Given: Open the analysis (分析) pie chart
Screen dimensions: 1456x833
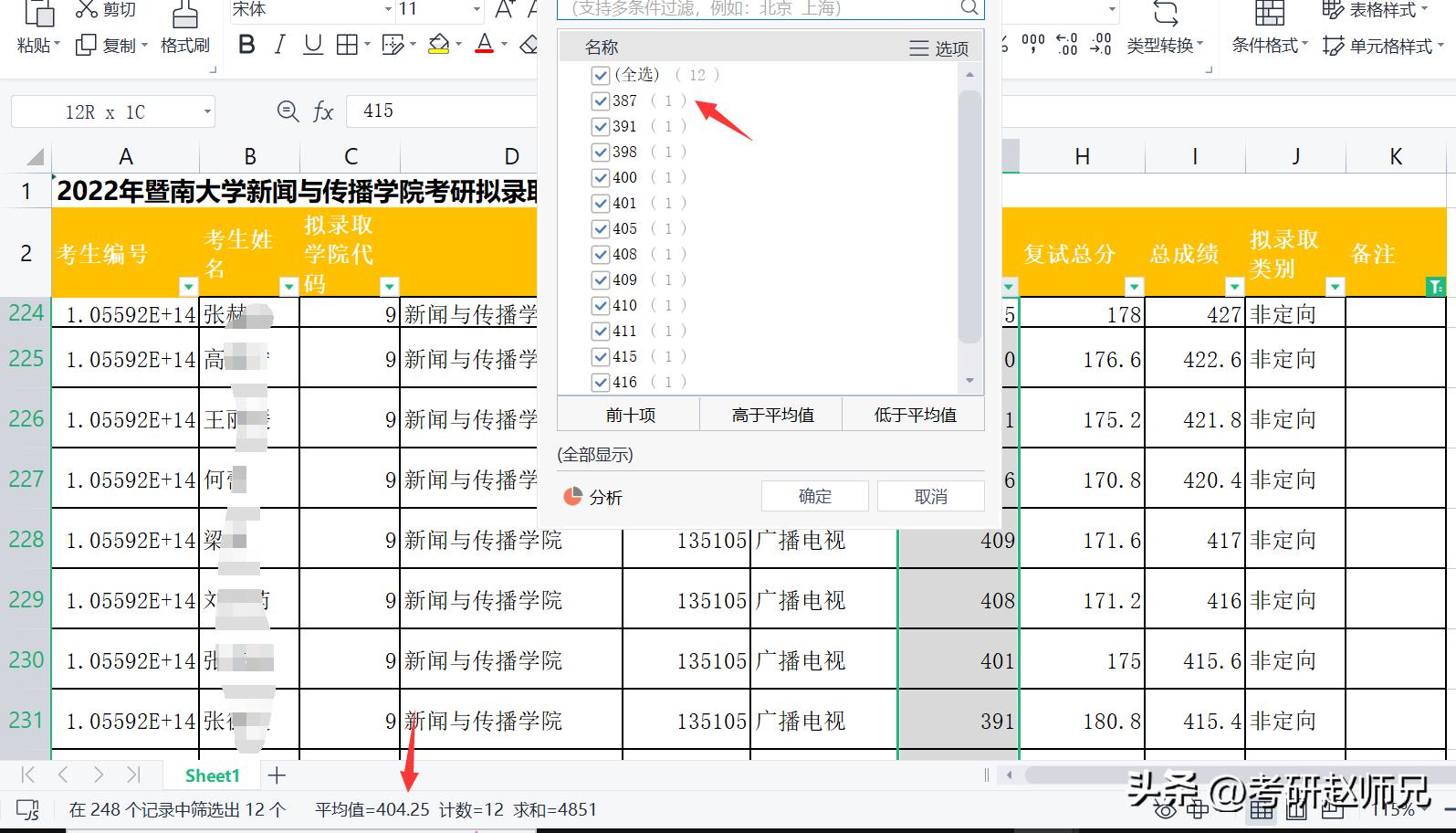Looking at the screenshot, I should 573,496.
